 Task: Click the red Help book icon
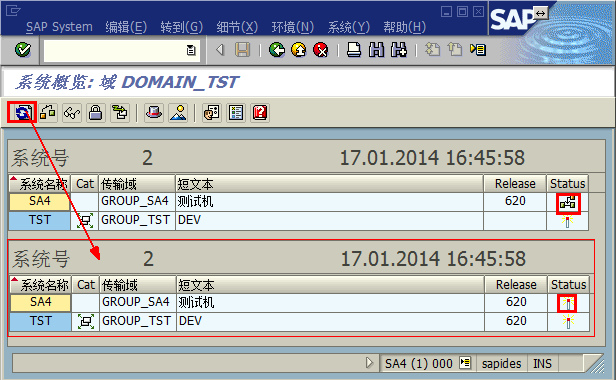click(x=260, y=113)
